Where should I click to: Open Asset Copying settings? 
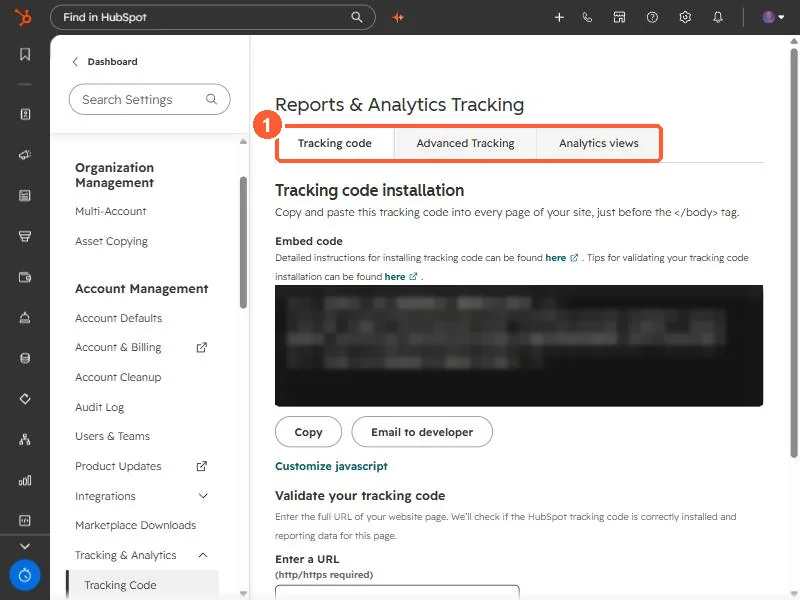click(x=111, y=241)
